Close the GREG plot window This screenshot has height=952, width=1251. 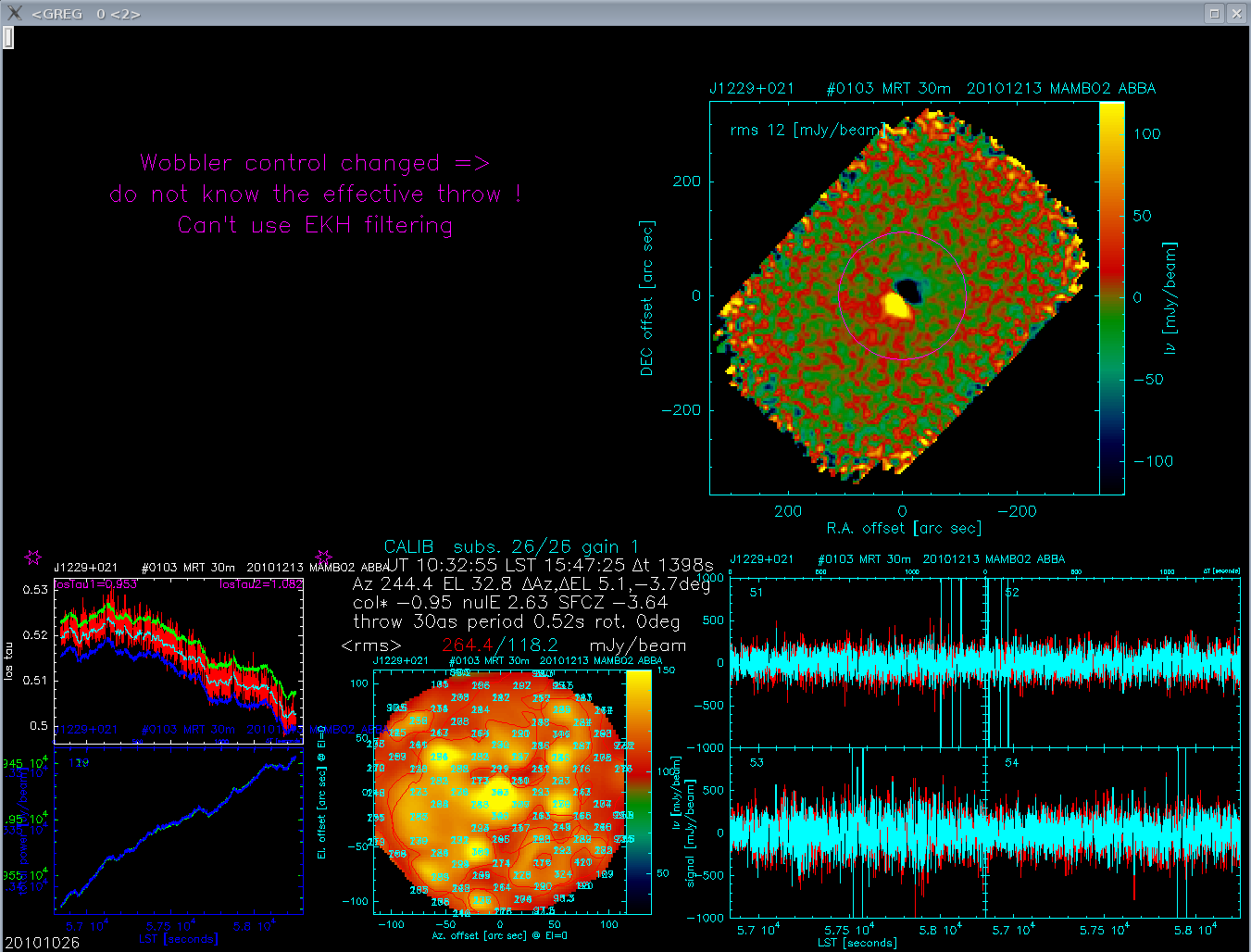[1236, 13]
